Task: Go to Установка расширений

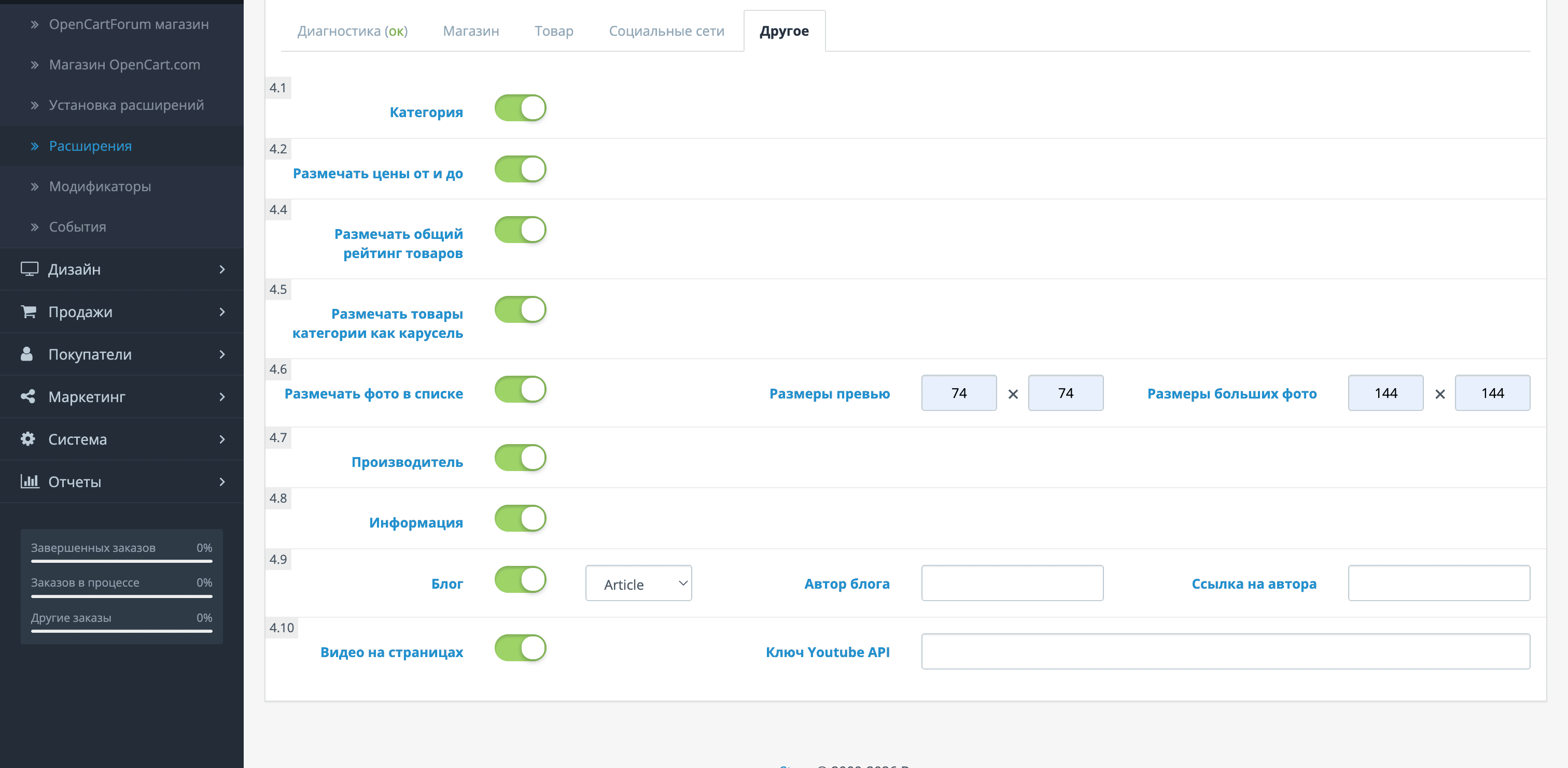Action: pos(126,105)
